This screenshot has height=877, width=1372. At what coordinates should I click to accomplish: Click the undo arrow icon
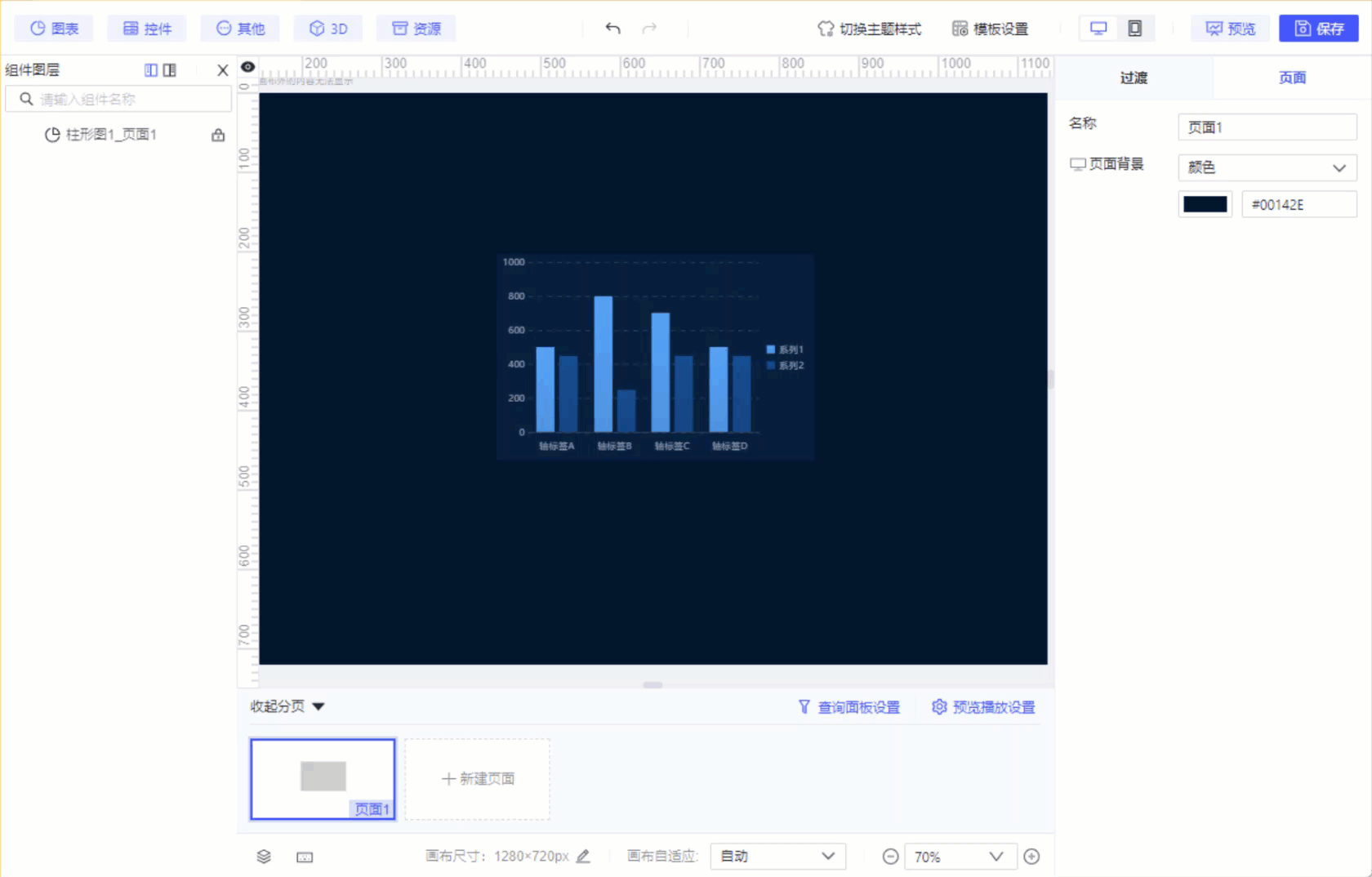[x=612, y=29]
